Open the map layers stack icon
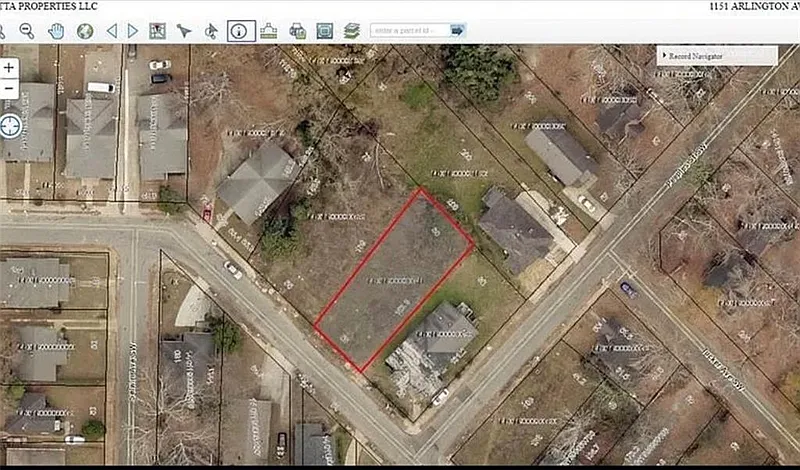This screenshot has width=800, height=470. (x=352, y=31)
